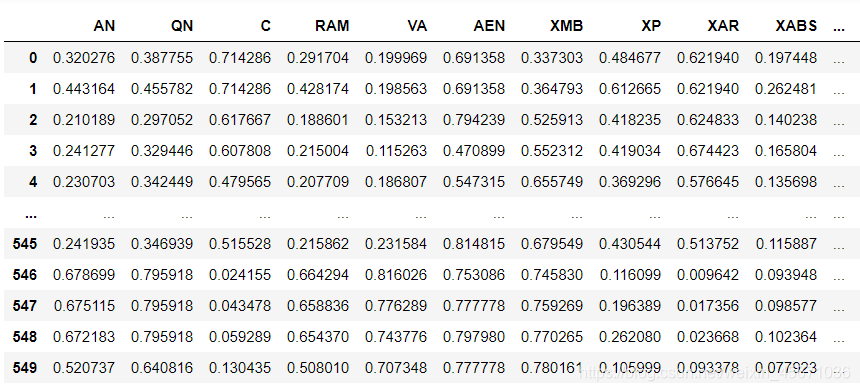Click cell value 0.678699
The height and width of the screenshot is (391, 860).
pyautogui.click(x=84, y=274)
